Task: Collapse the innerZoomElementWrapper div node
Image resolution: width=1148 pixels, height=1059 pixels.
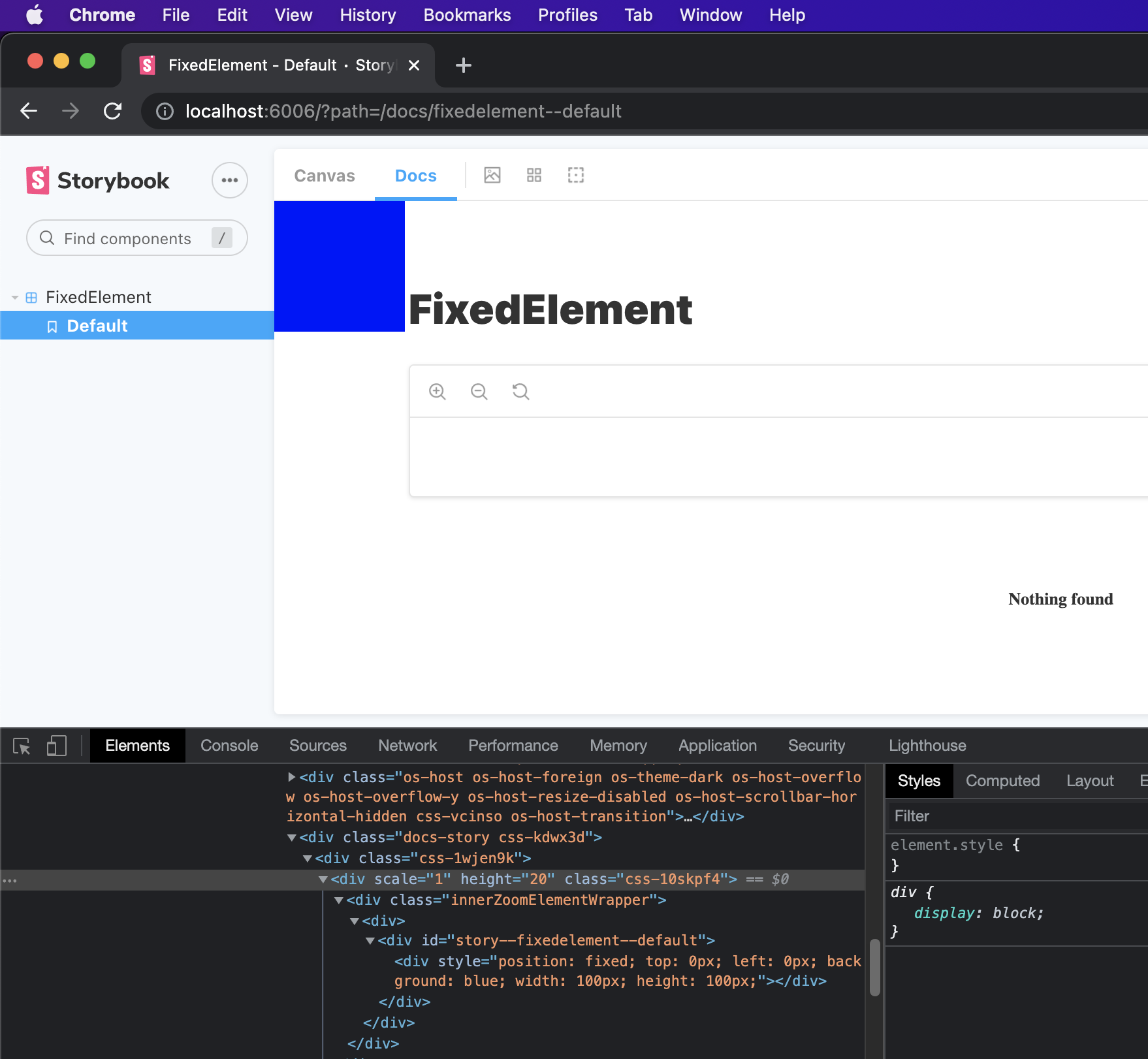Action: (339, 900)
